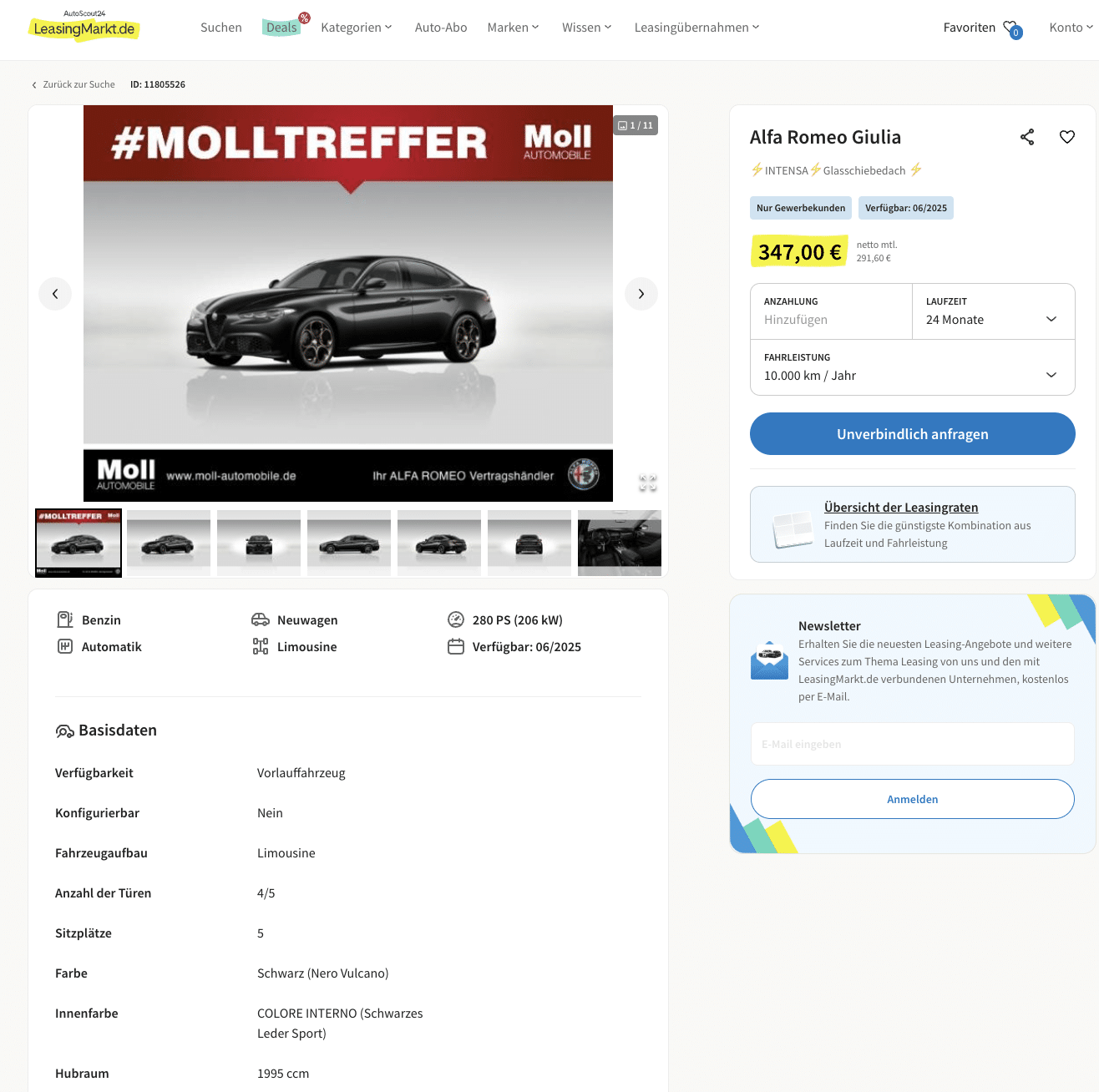Image resolution: width=1099 pixels, height=1092 pixels.
Task: Go to previous image with left arrow
Action: click(x=55, y=294)
